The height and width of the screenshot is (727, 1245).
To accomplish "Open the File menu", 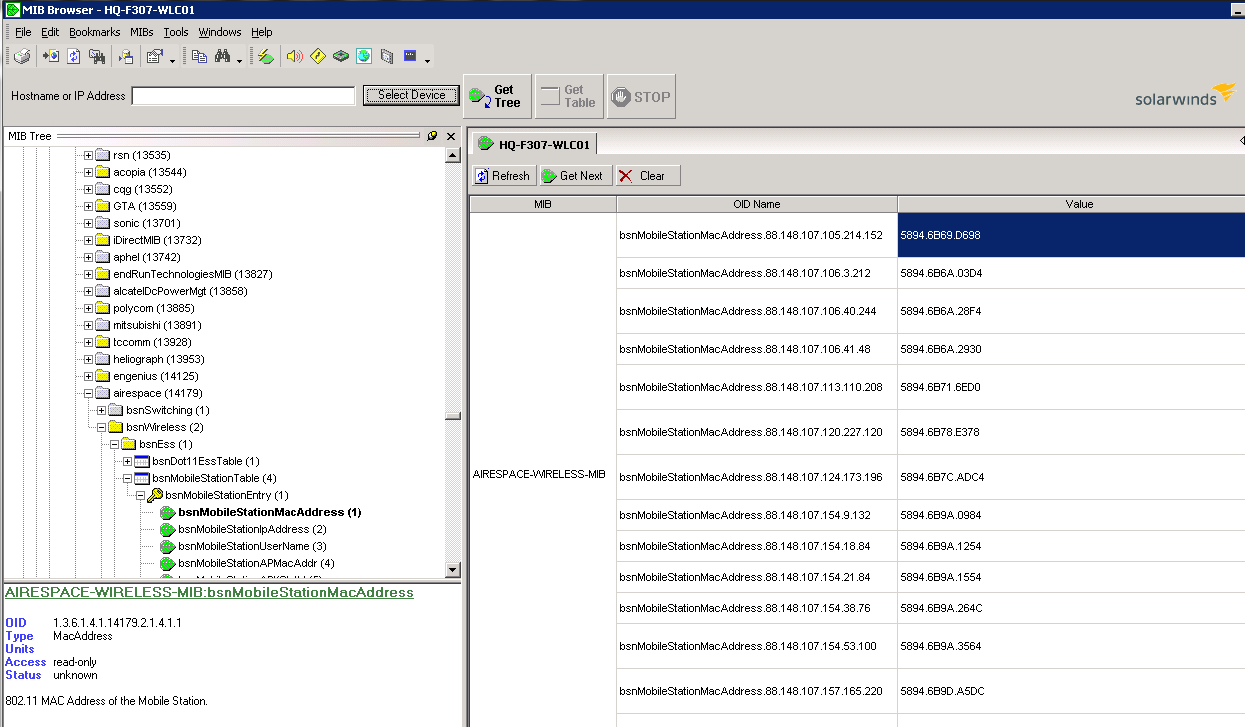I will (23, 32).
